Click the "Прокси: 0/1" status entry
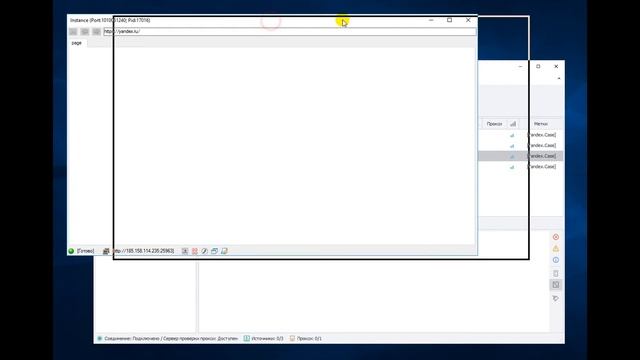The width and height of the screenshot is (640, 360). 306,338
